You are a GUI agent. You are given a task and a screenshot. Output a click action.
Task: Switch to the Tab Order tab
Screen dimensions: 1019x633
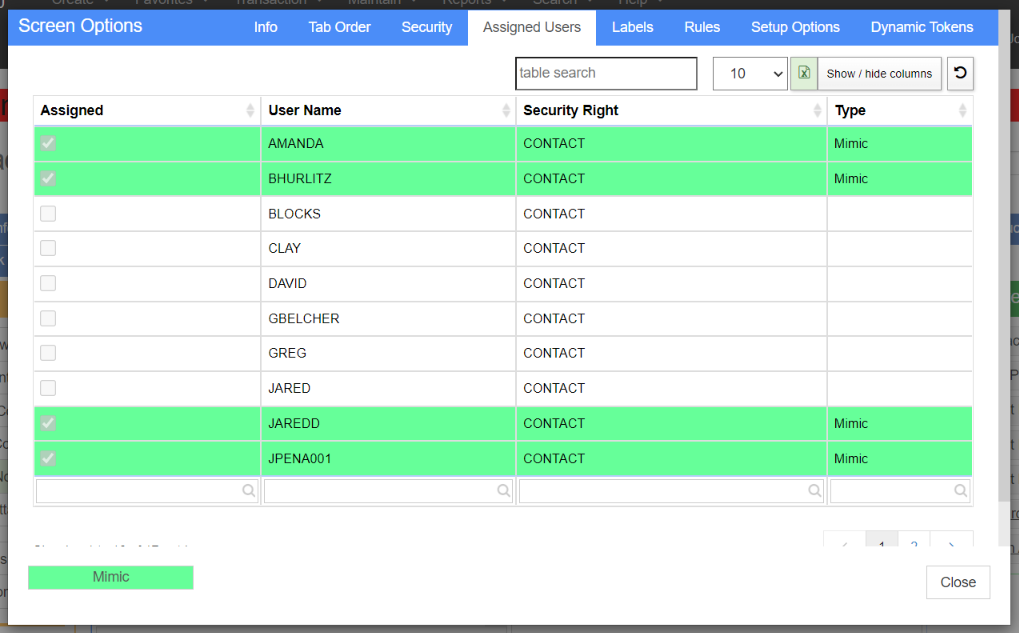(339, 27)
